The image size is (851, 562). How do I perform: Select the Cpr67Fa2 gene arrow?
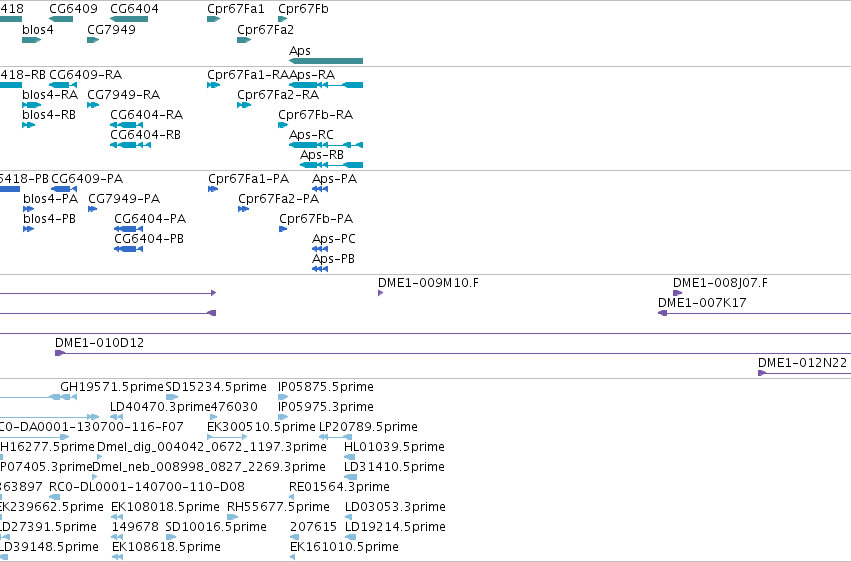pyautogui.click(x=244, y=40)
